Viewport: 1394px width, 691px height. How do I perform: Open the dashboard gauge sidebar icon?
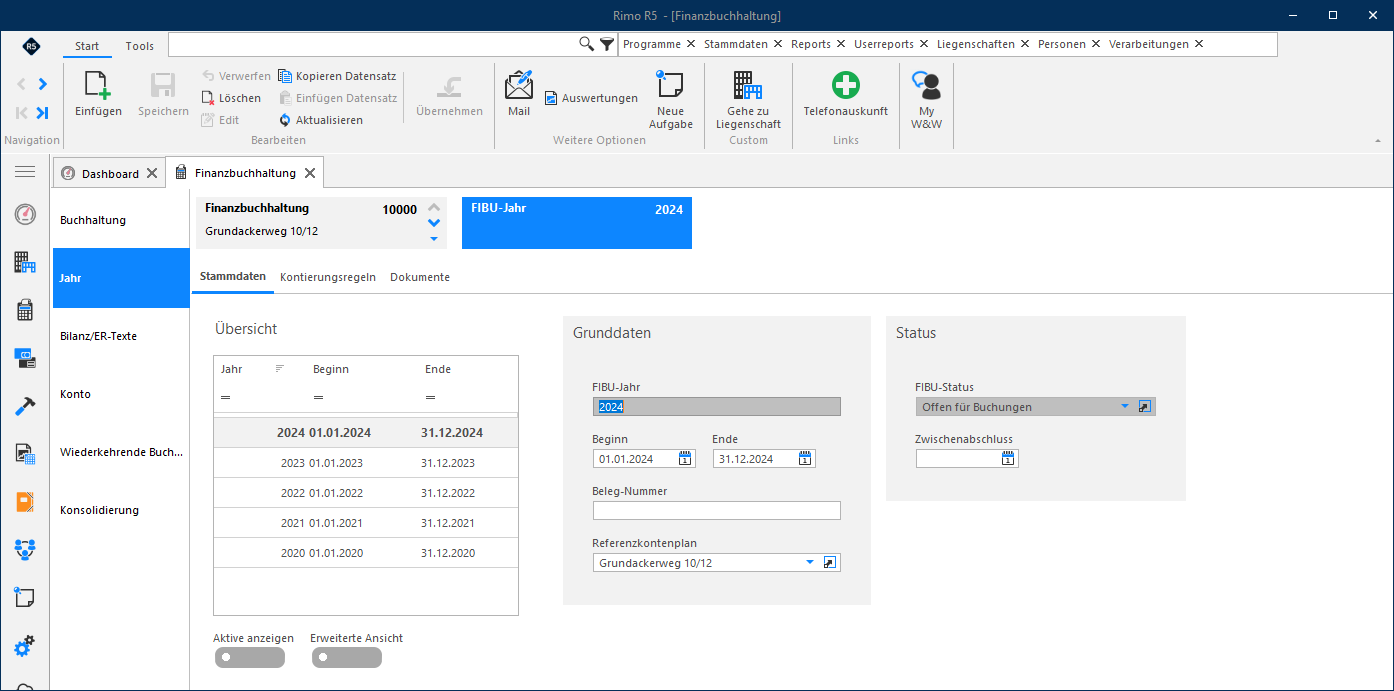pos(25,214)
